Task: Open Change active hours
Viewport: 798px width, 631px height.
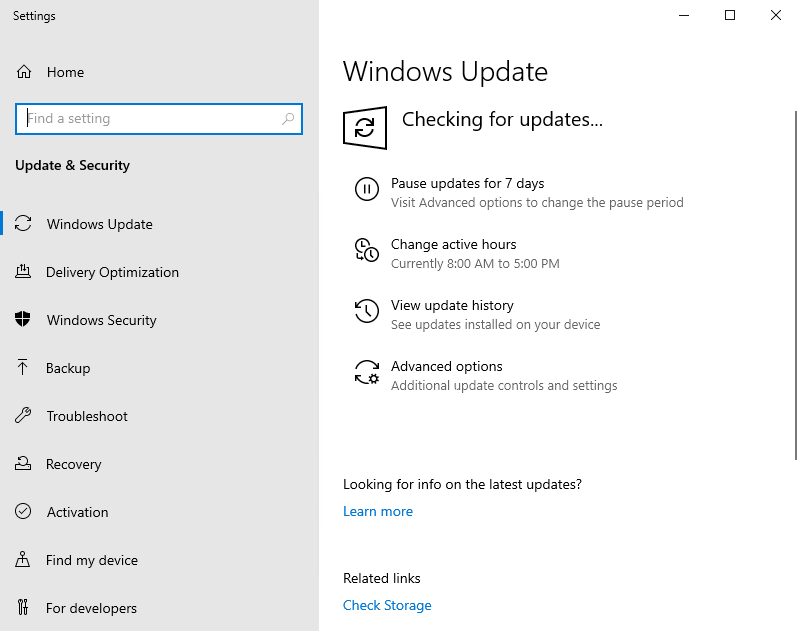Action: coord(453,244)
